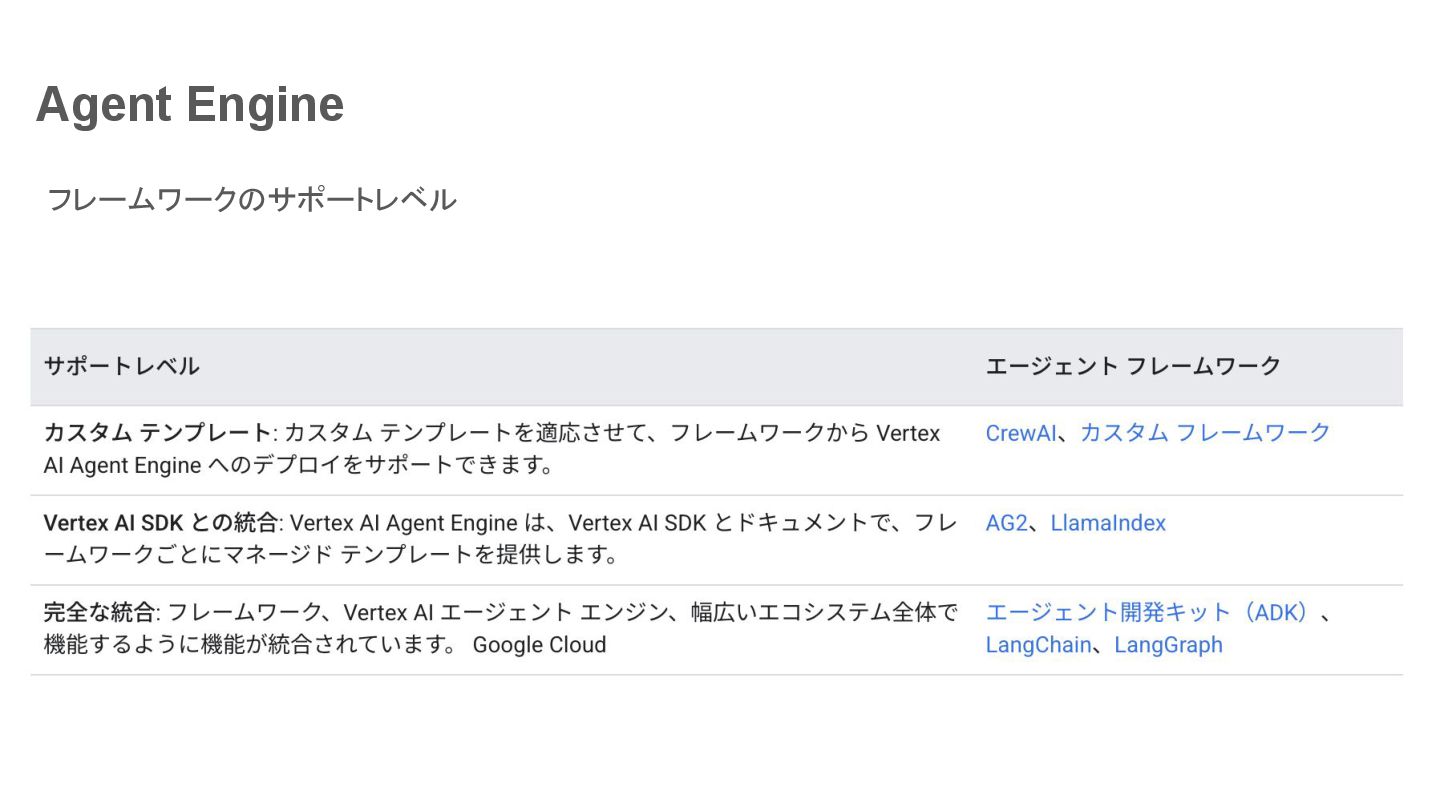Open the CrewAI link
Viewport: 1440px width, 810px height.
coord(1020,433)
